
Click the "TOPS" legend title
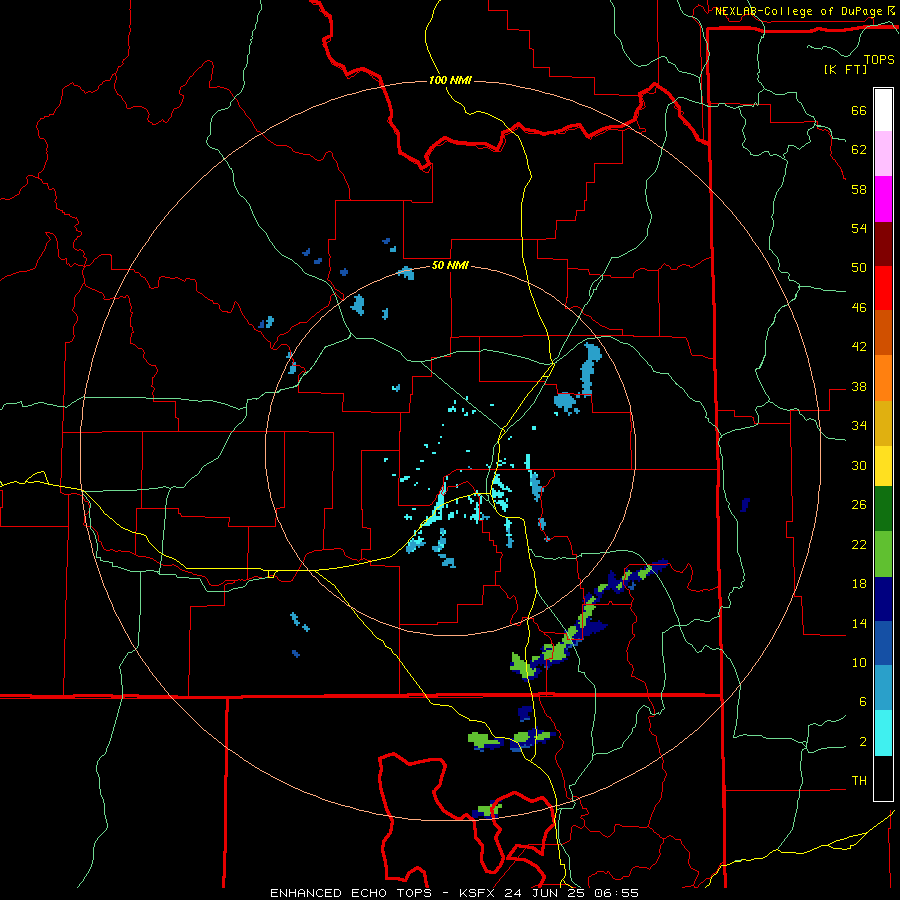[x=879, y=59]
